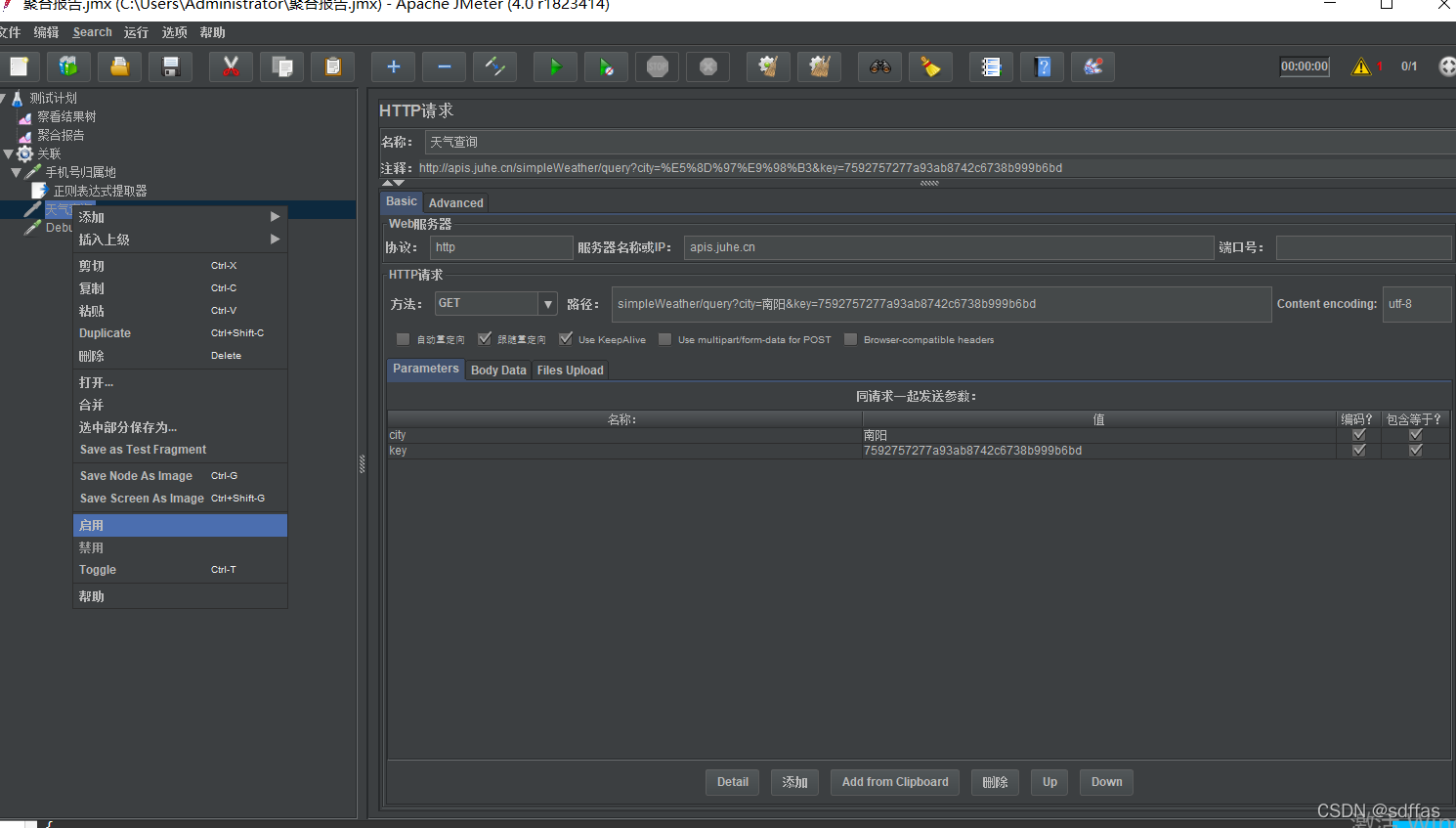
Task: Select 察看结果树 in the tree
Action: (x=66, y=116)
